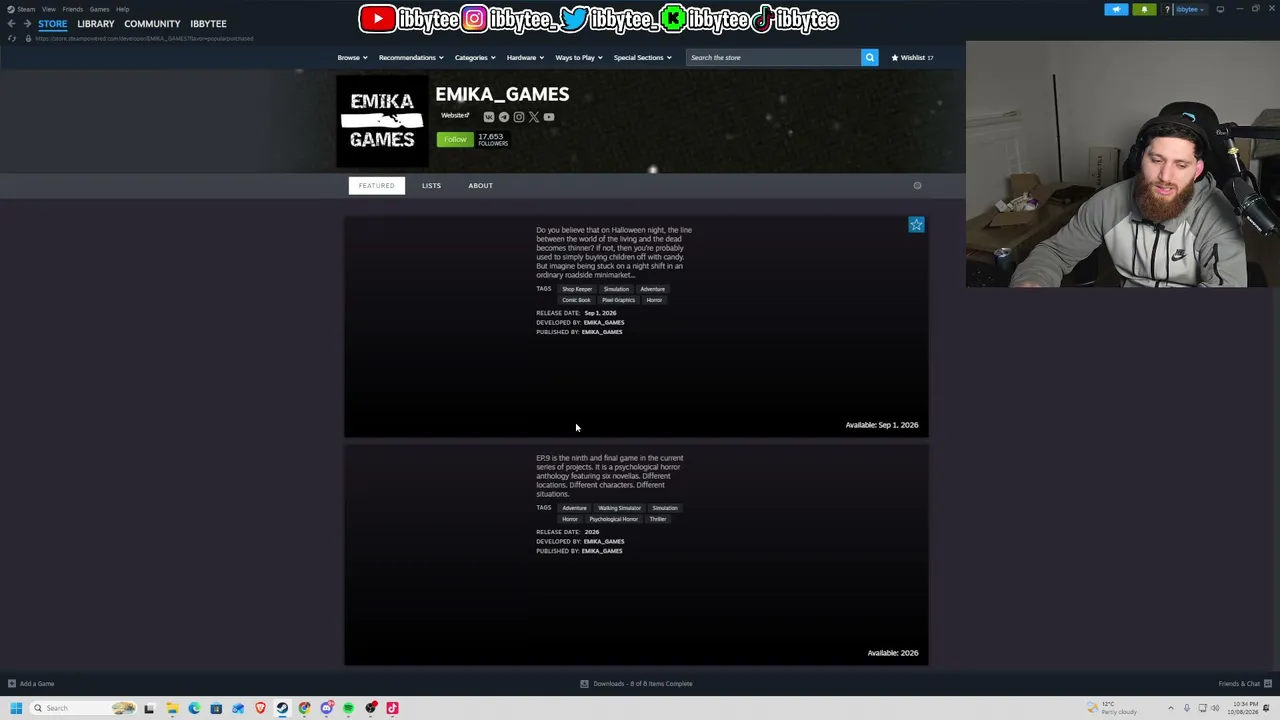
Task: Open the ibbytee account dropdown
Action: [x=1190, y=10]
